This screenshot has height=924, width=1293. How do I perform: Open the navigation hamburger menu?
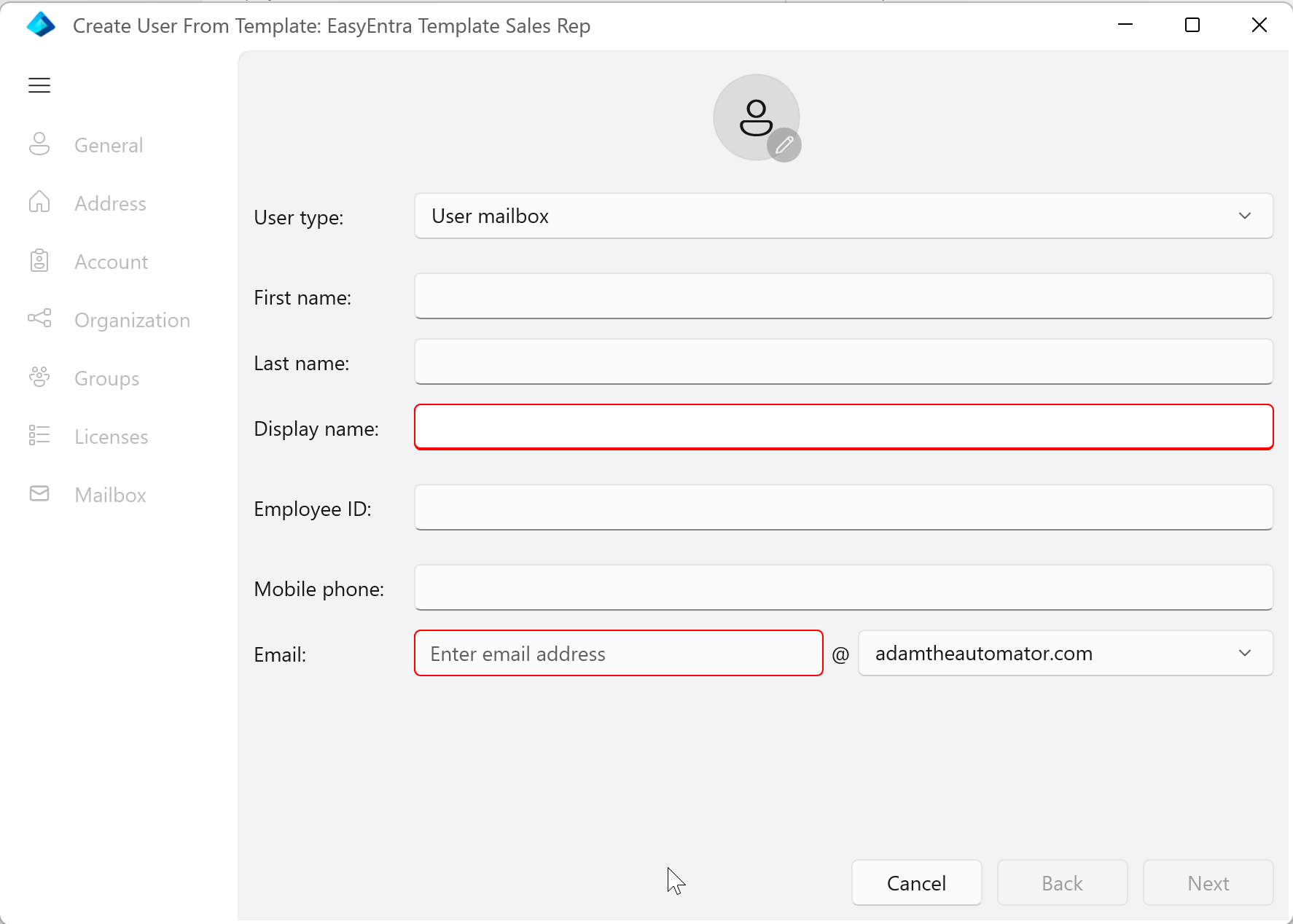(39, 85)
